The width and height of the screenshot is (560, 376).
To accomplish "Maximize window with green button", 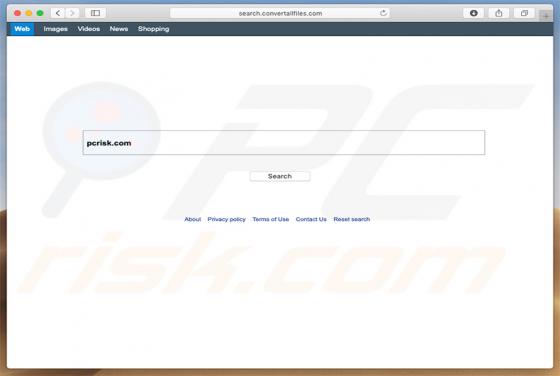I will pos(40,13).
